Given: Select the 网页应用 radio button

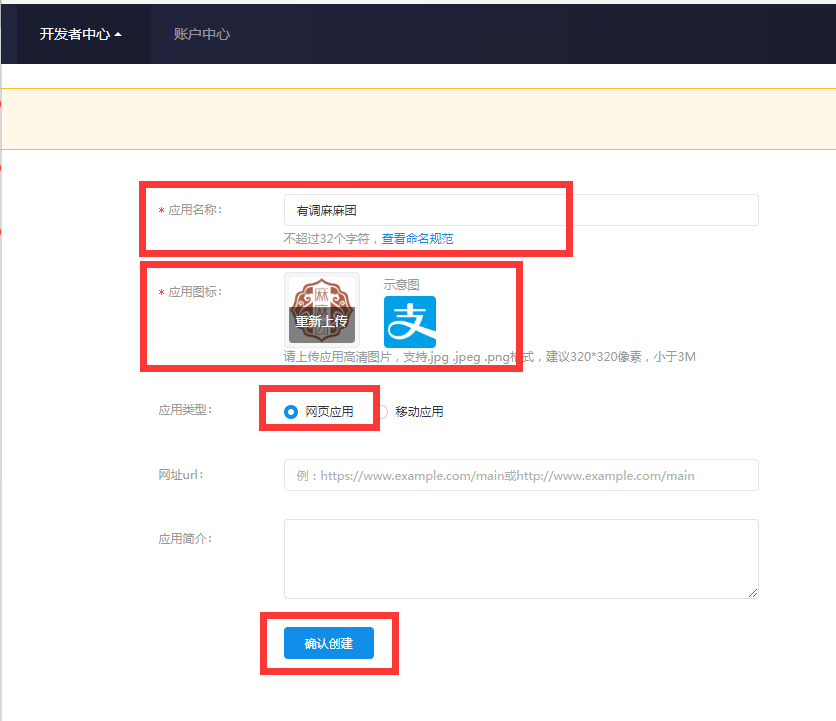Looking at the screenshot, I should (291, 412).
